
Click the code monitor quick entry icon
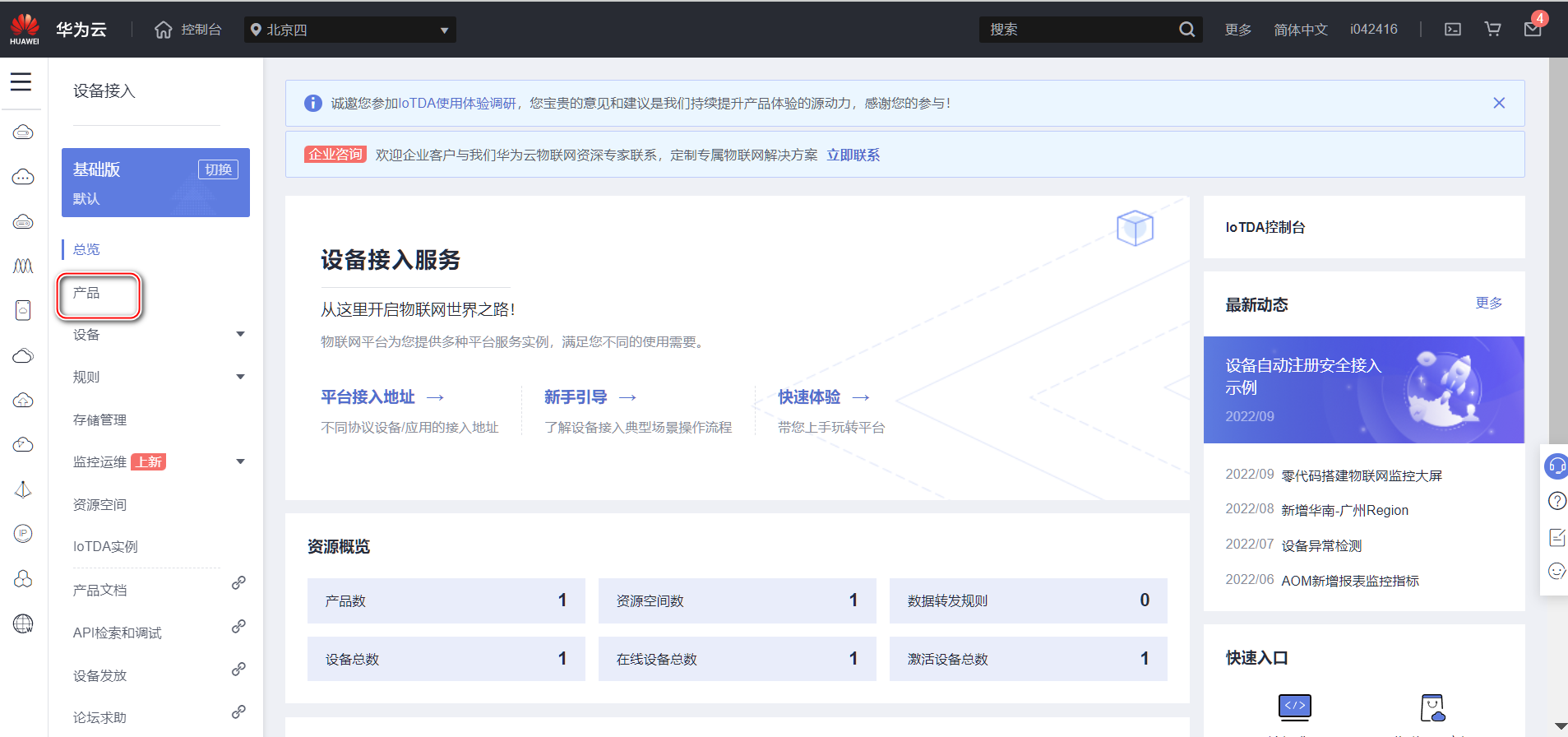[1295, 707]
